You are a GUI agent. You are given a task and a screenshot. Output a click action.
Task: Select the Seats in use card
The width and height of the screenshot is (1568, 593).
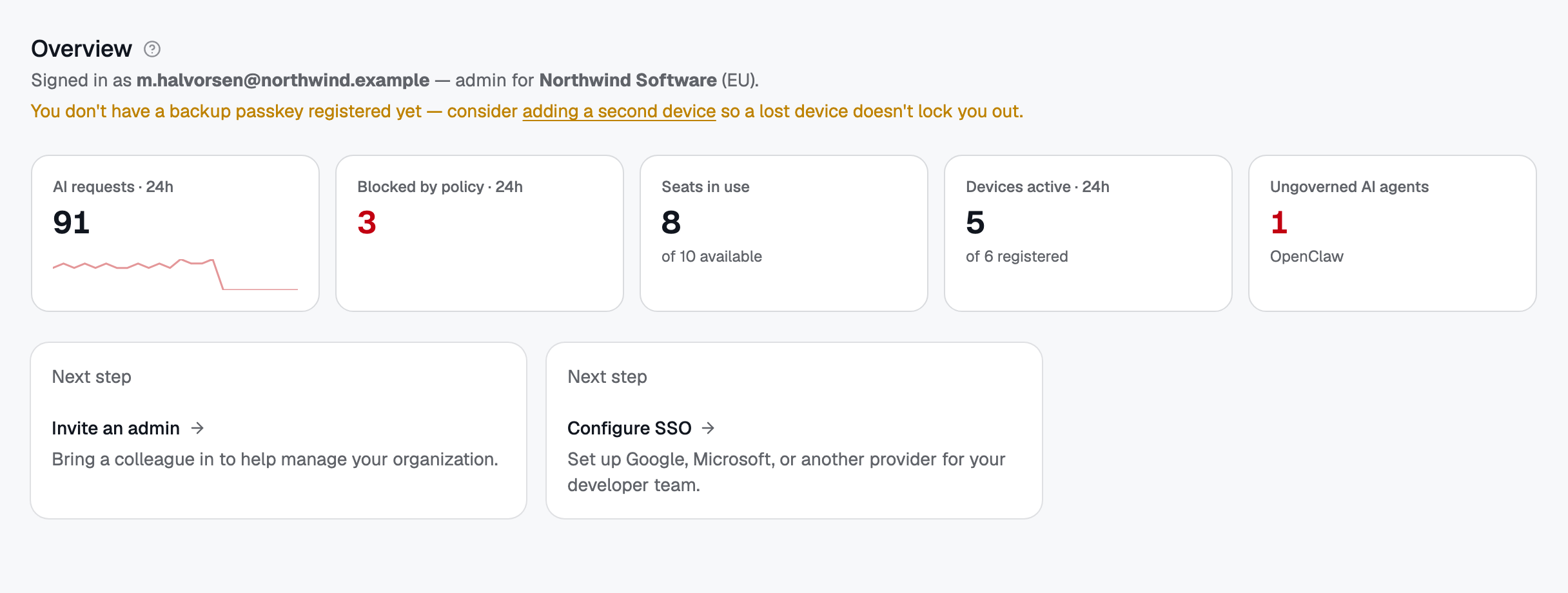pos(784,233)
